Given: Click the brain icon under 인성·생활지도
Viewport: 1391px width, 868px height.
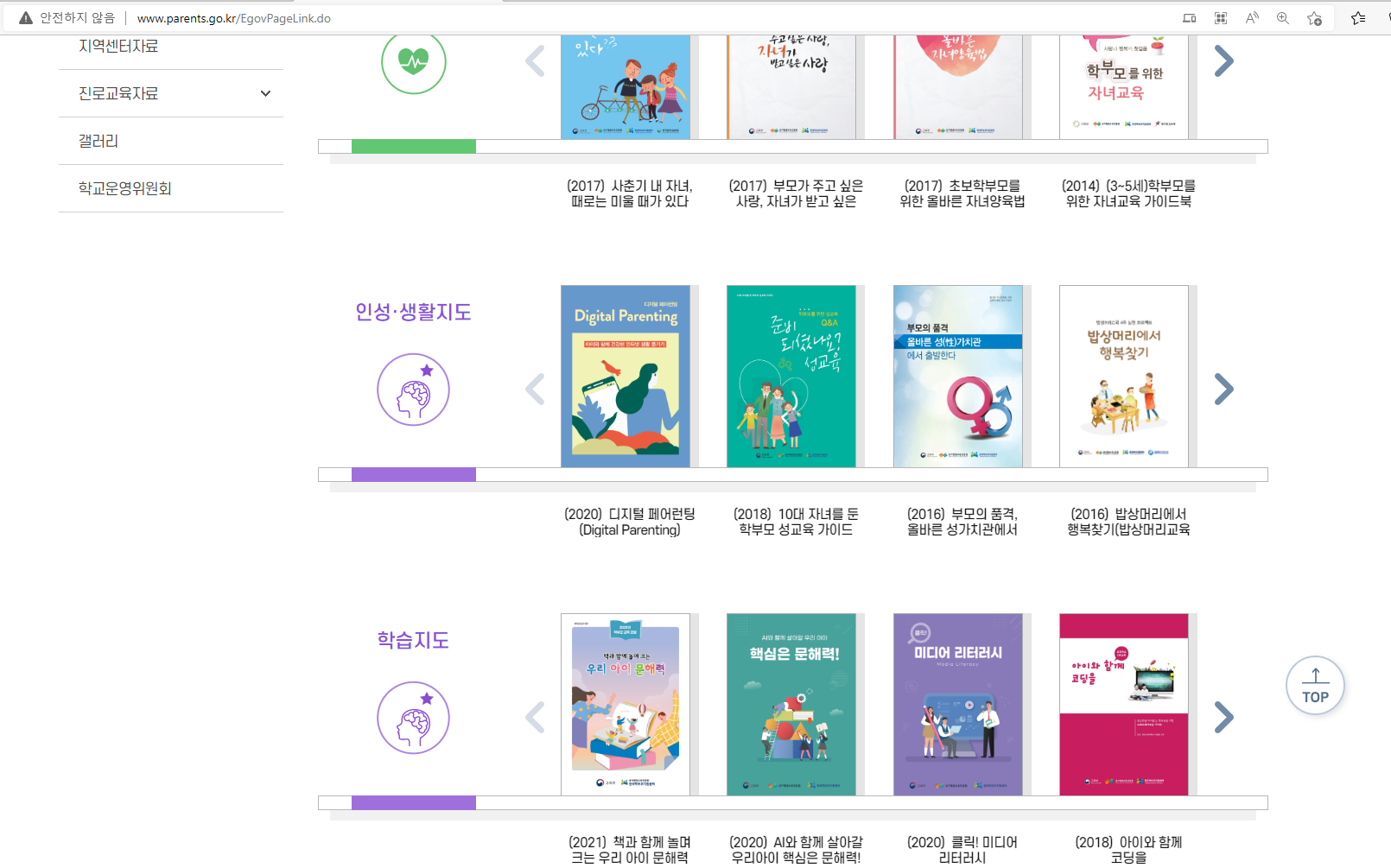Looking at the screenshot, I should (x=413, y=390).
